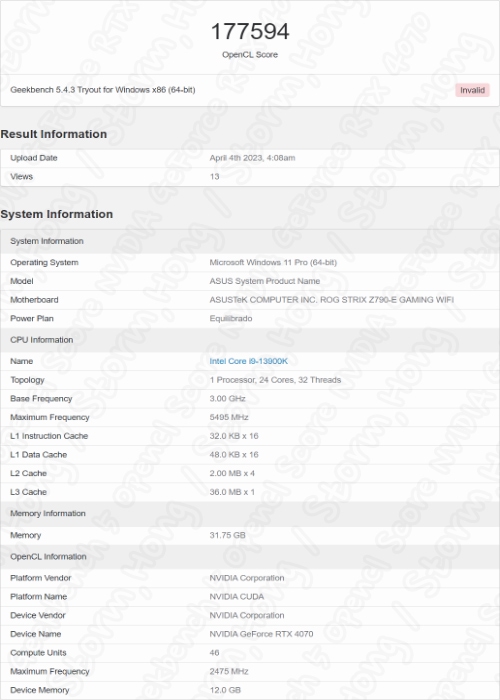Image resolution: width=500 pixels, height=700 pixels.
Task: Click the 'L1 Data Cache' label
Action: (x=38, y=455)
